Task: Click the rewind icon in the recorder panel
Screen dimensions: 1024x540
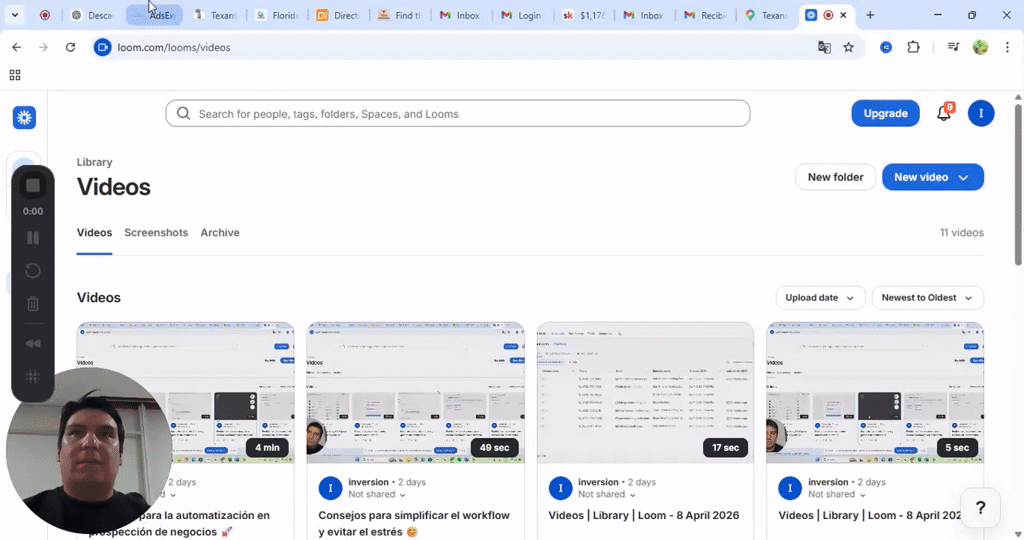Action: pyautogui.click(x=33, y=343)
